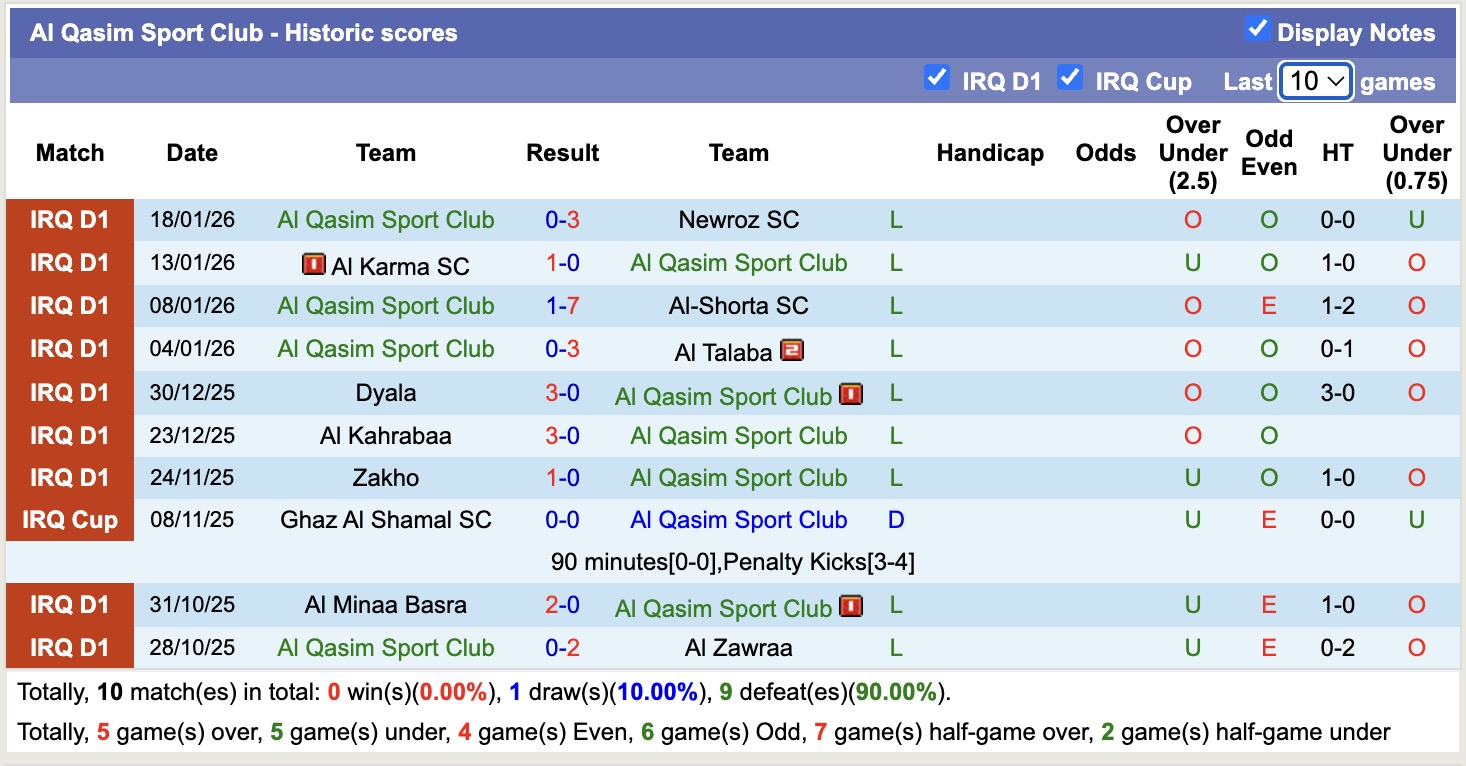The height and width of the screenshot is (766, 1466).
Task: Open the Last games count dropdown
Action: 1315,80
